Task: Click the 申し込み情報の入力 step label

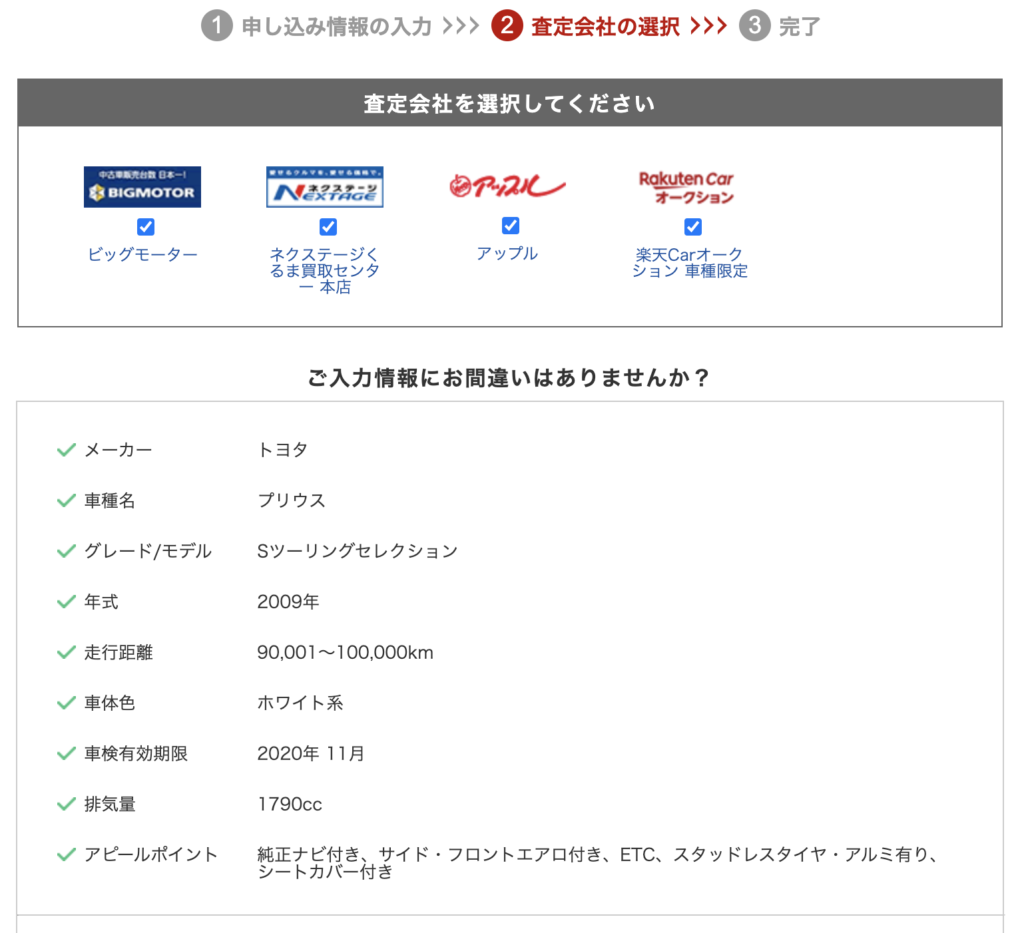Action: [337, 27]
